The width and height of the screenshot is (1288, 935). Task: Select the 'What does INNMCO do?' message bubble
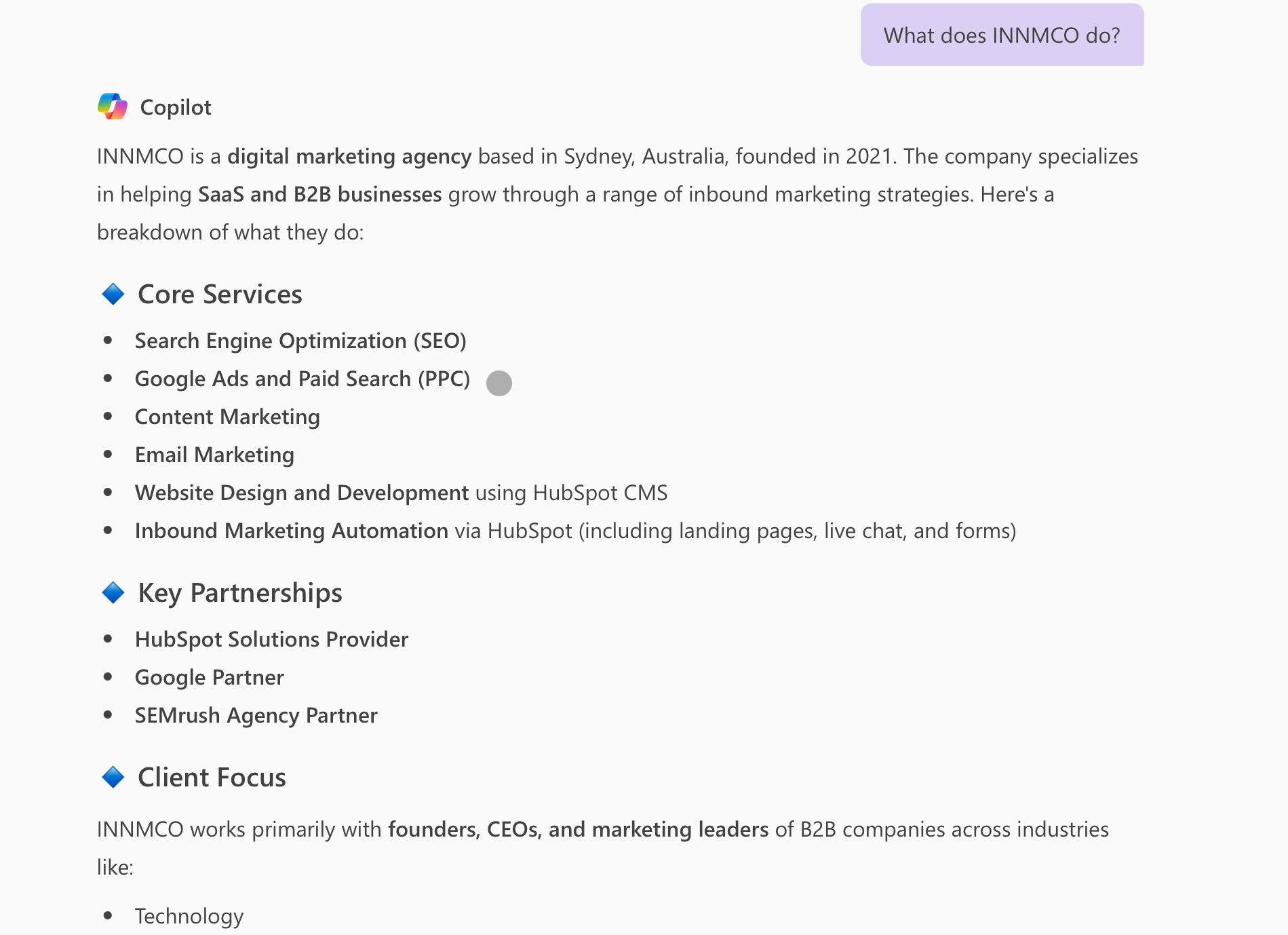[x=1002, y=35]
